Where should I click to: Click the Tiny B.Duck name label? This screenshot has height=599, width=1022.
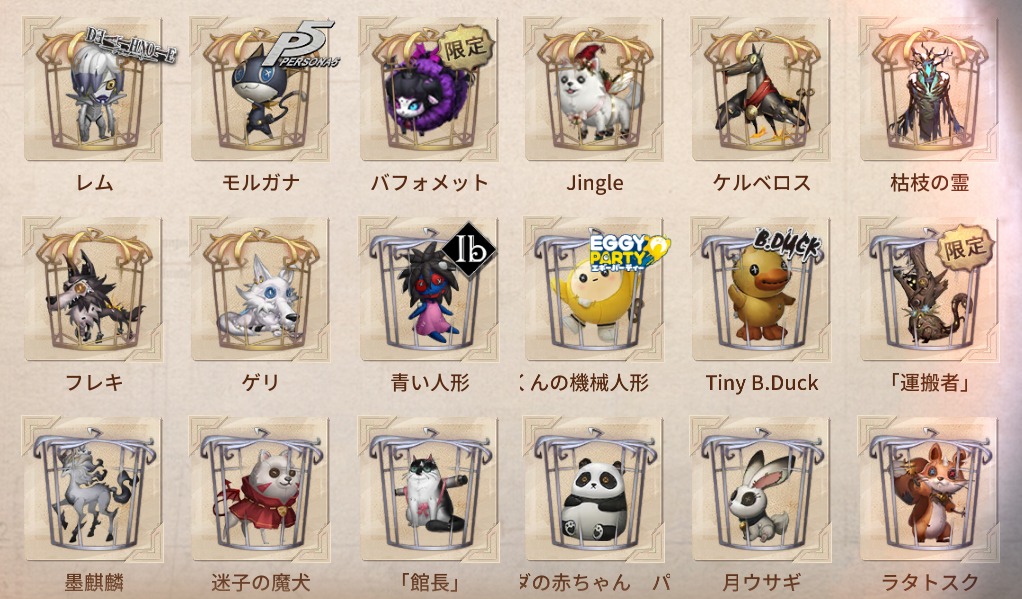click(761, 383)
